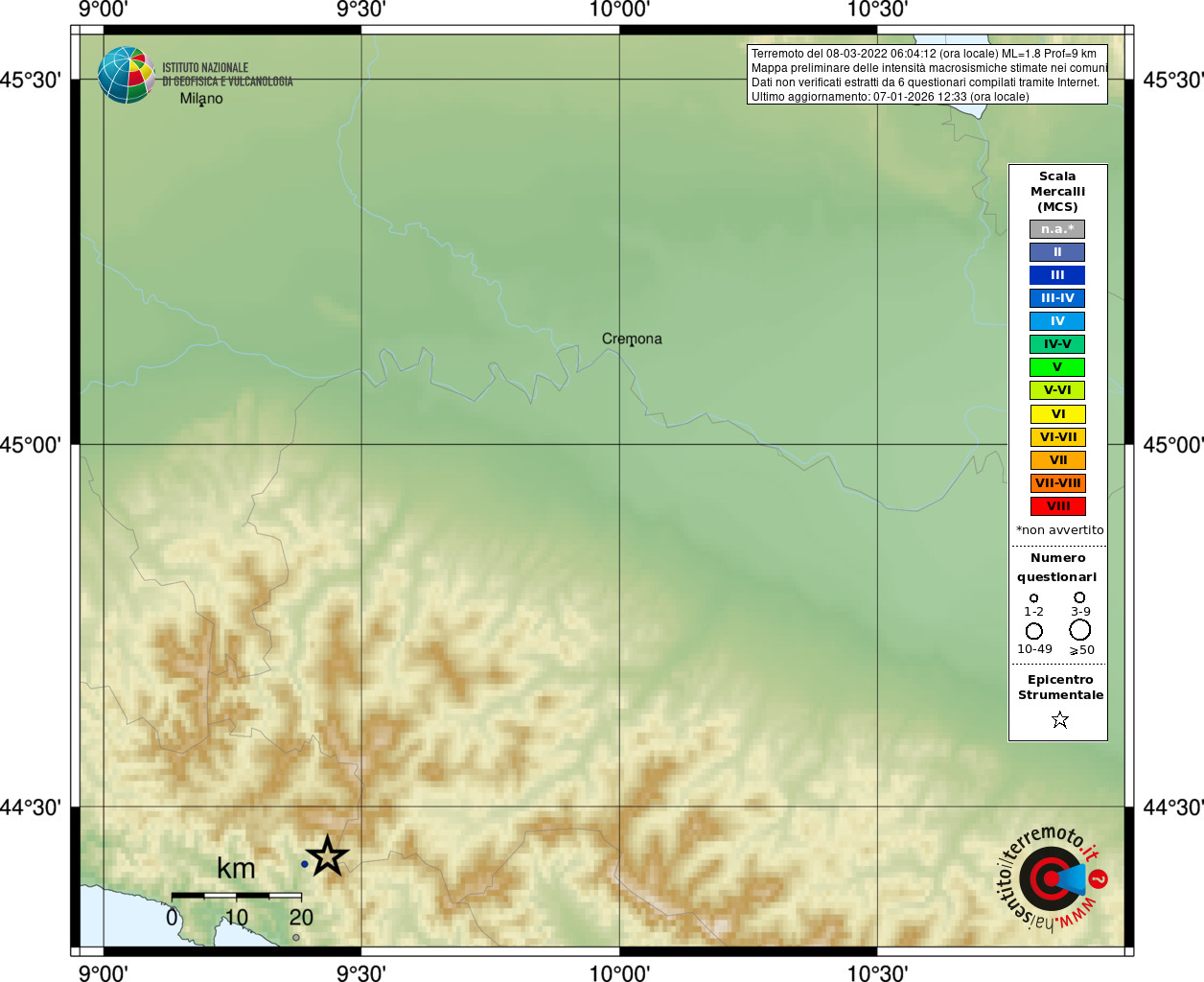Click the small circle above the 1-2 label
1204x982 pixels.
click(1033, 598)
